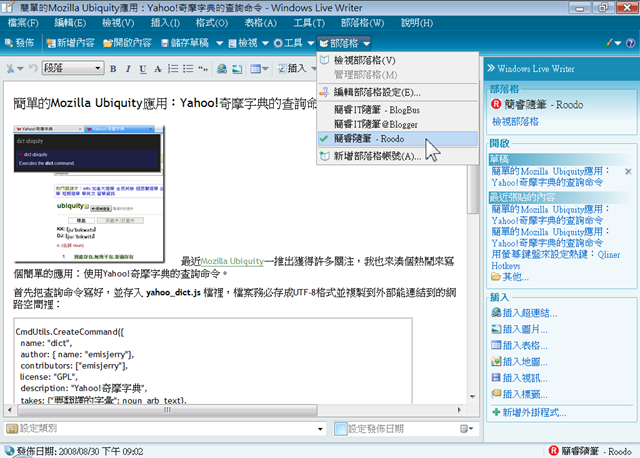The image size is (640, 458).
Task: Toggle strikethrough formatting
Action: point(158,69)
